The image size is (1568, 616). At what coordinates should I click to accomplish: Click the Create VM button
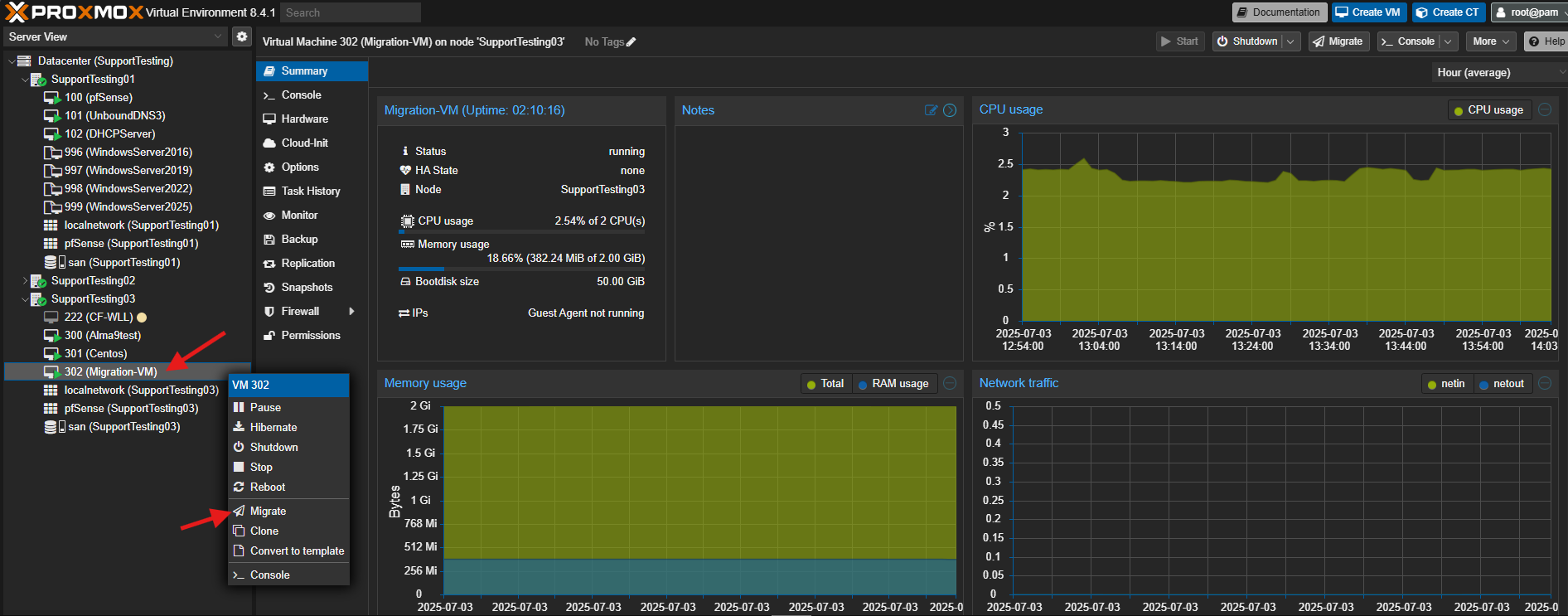pos(1367,12)
